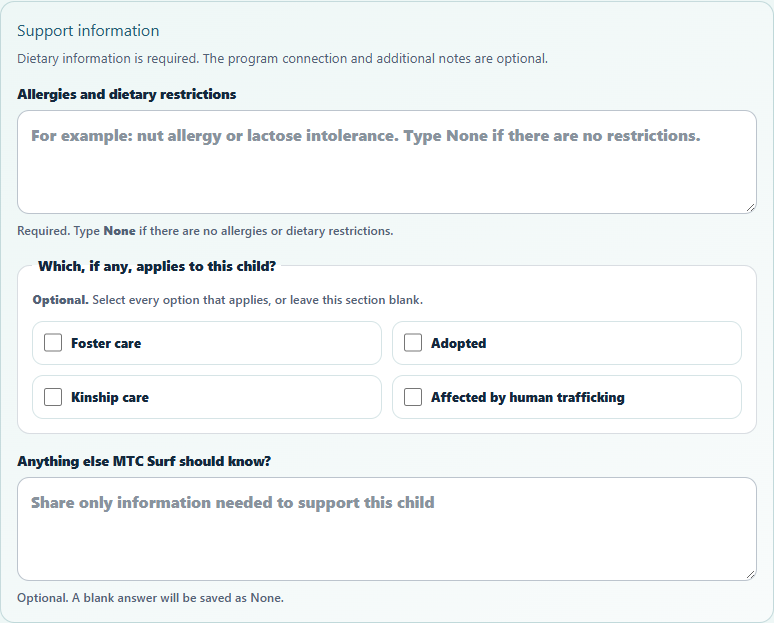Viewport: 774px width, 623px height.
Task: Click the Allergies and dietary restrictions label
Action: 127,94
